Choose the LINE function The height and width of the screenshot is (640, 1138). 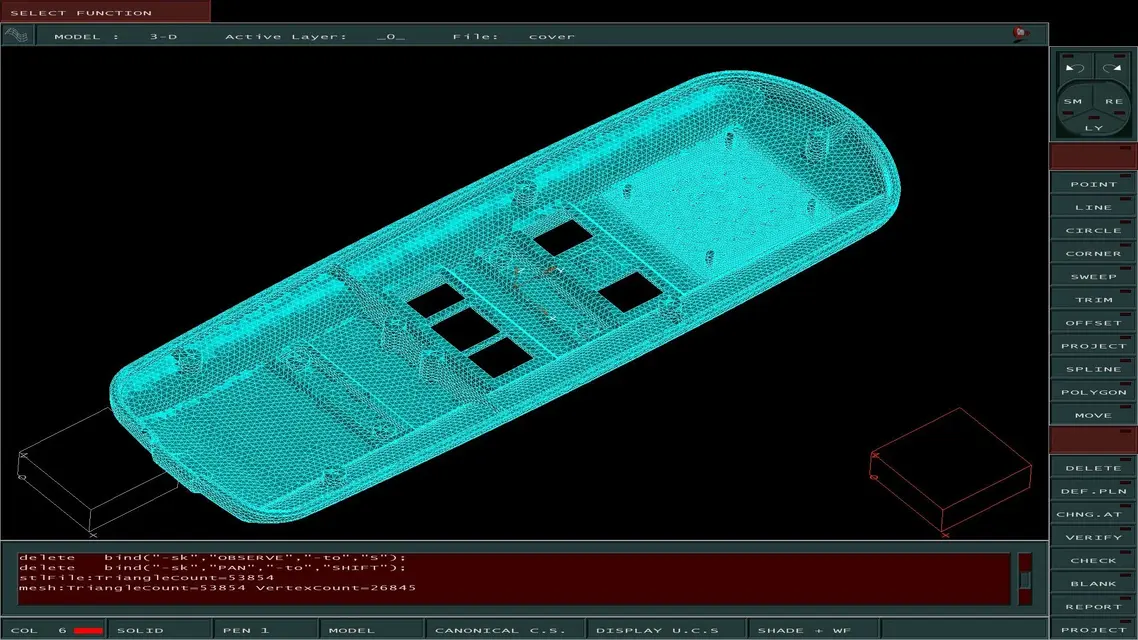[x=1093, y=207]
